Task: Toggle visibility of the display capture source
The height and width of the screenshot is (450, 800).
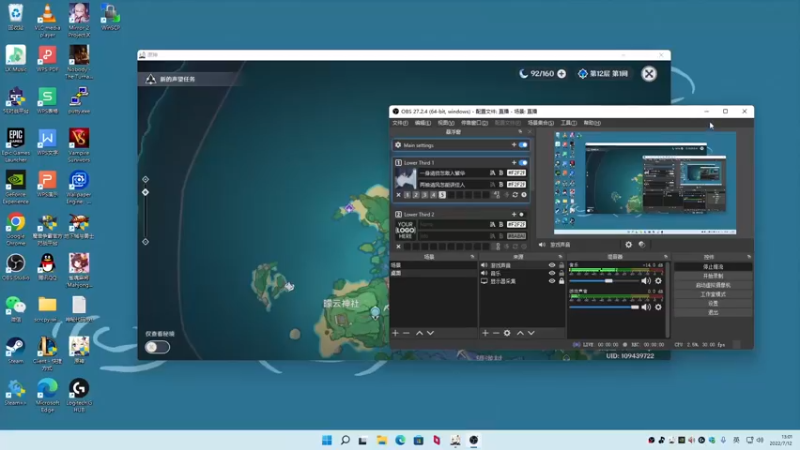Action: (x=552, y=281)
